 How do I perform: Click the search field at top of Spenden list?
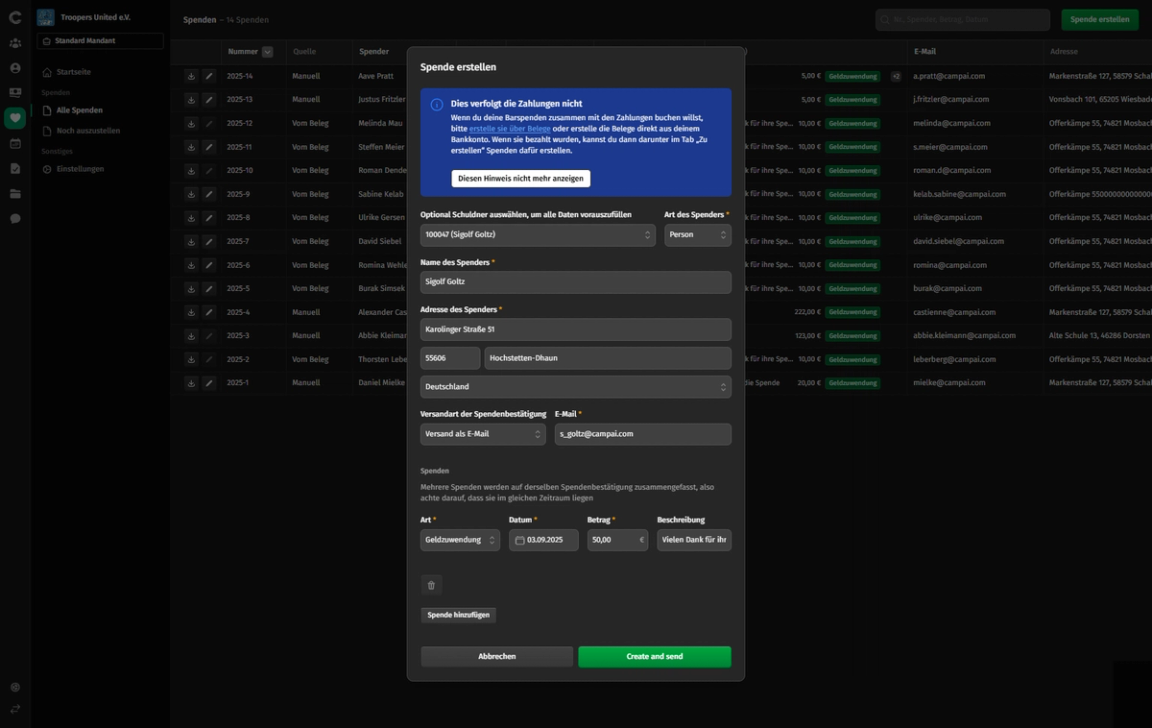click(x=962, y=20)
